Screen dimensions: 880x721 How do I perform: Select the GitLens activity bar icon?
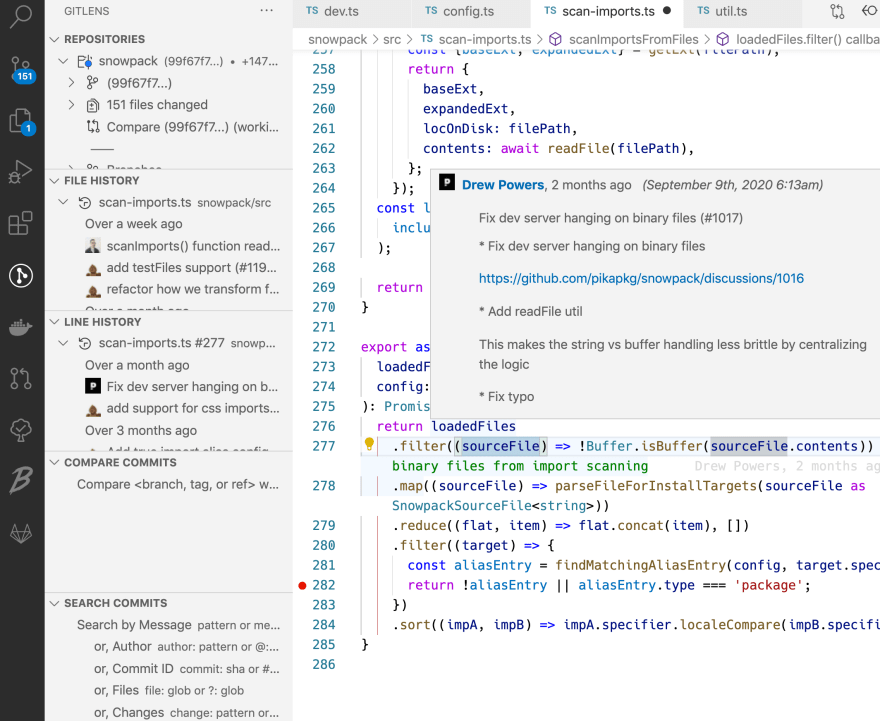21,275
